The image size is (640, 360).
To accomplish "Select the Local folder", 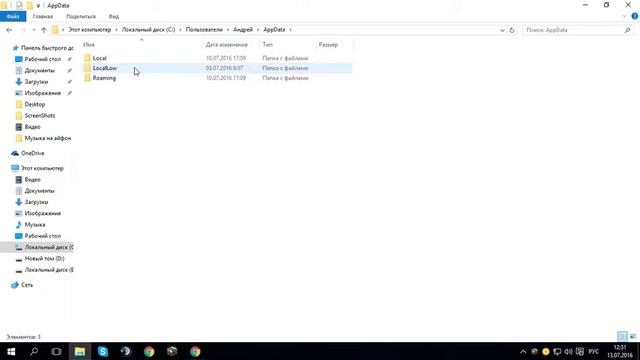I will (99, 58).
